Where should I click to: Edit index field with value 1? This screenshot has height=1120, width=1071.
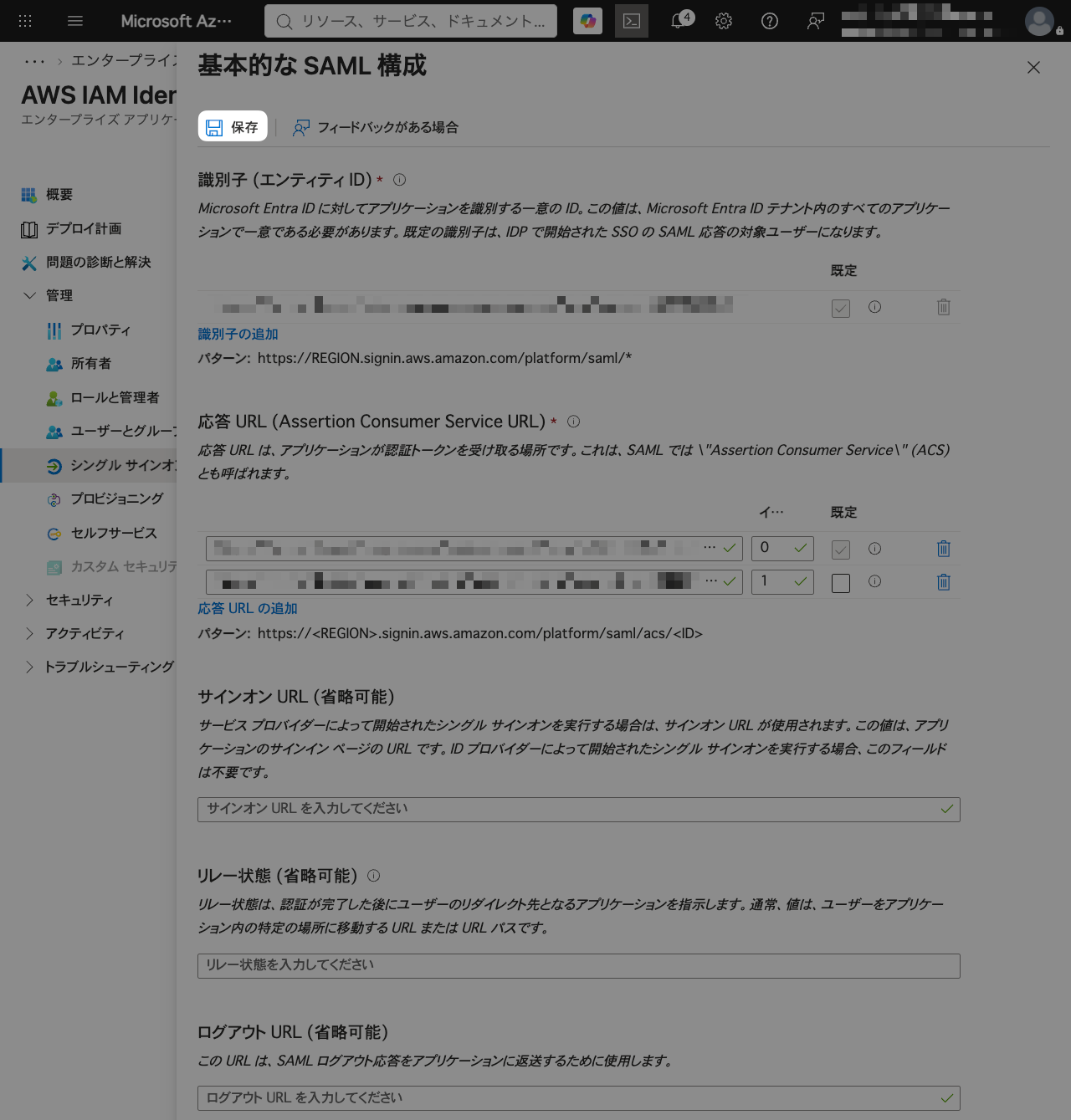point(782,581)
